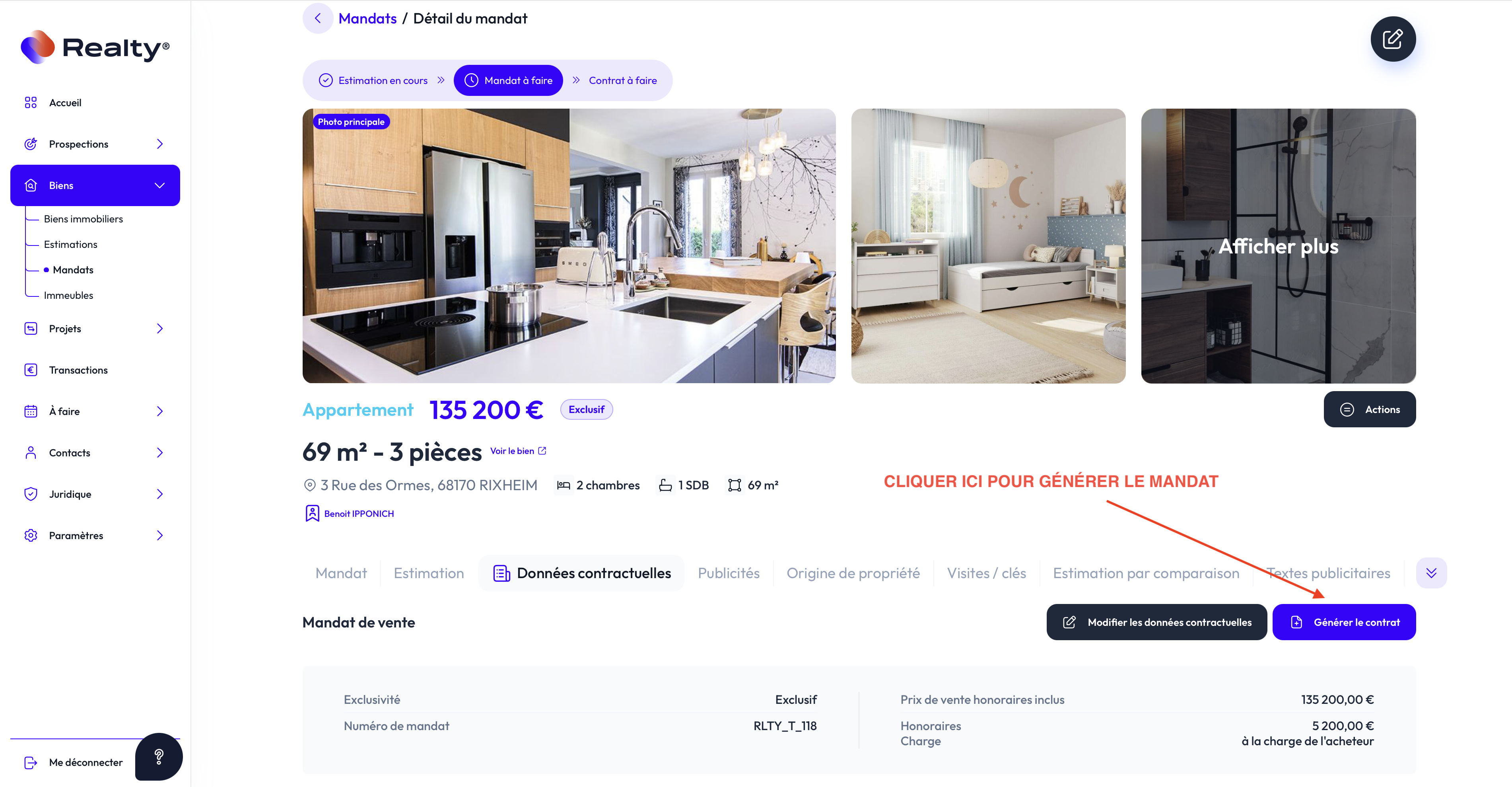The image size is (1512, 787).
Task: Open the Origine de propriété tab
Action: pos(853,573)
